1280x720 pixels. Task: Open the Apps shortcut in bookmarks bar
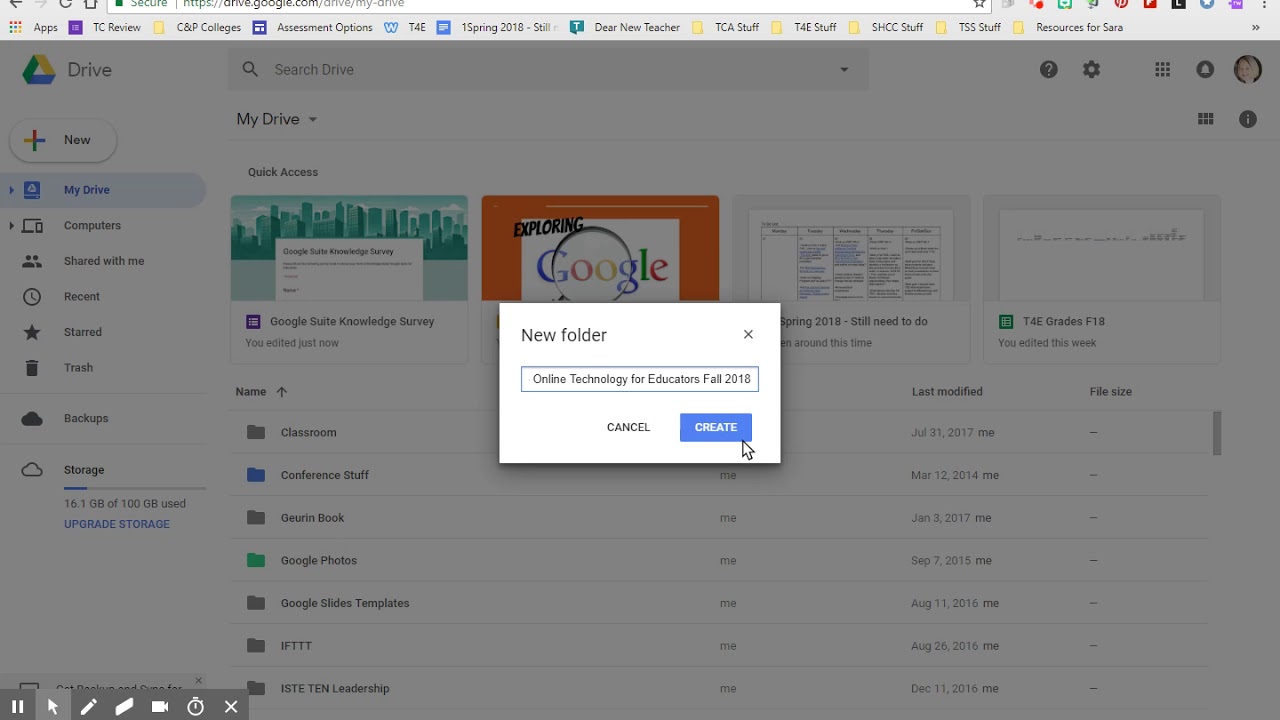[34, 28]
